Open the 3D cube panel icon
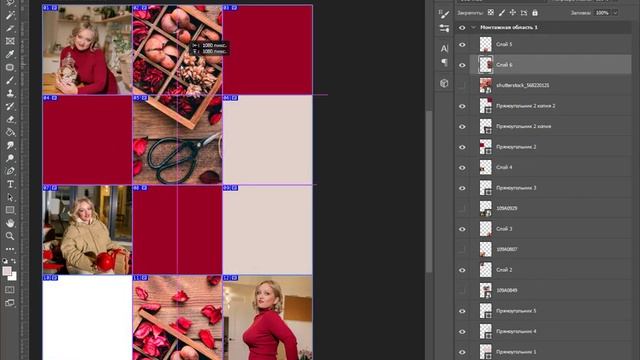The height and width of the screenshot is (360, 640). click(x=444, y=84)
